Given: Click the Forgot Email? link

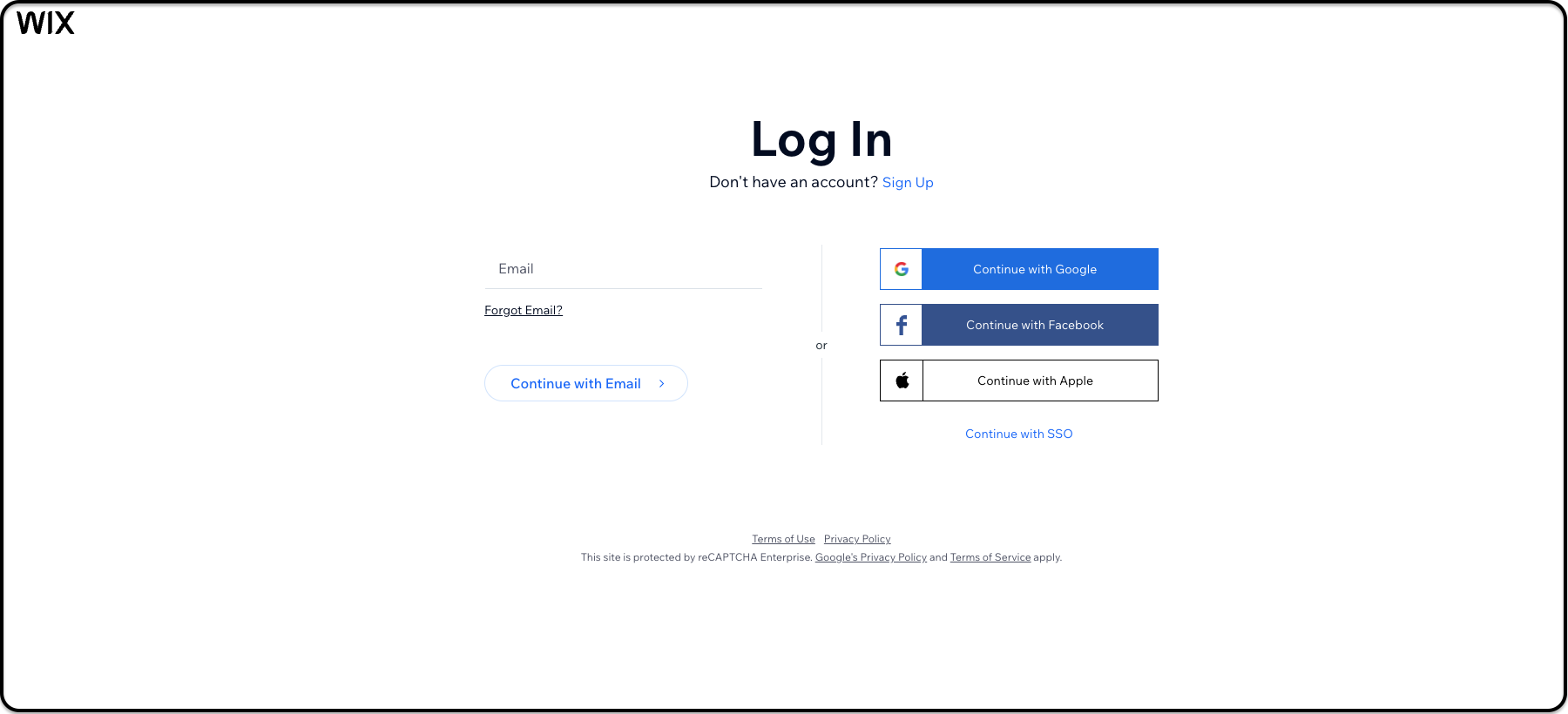Looking at the screenshot, I should 524,310.
